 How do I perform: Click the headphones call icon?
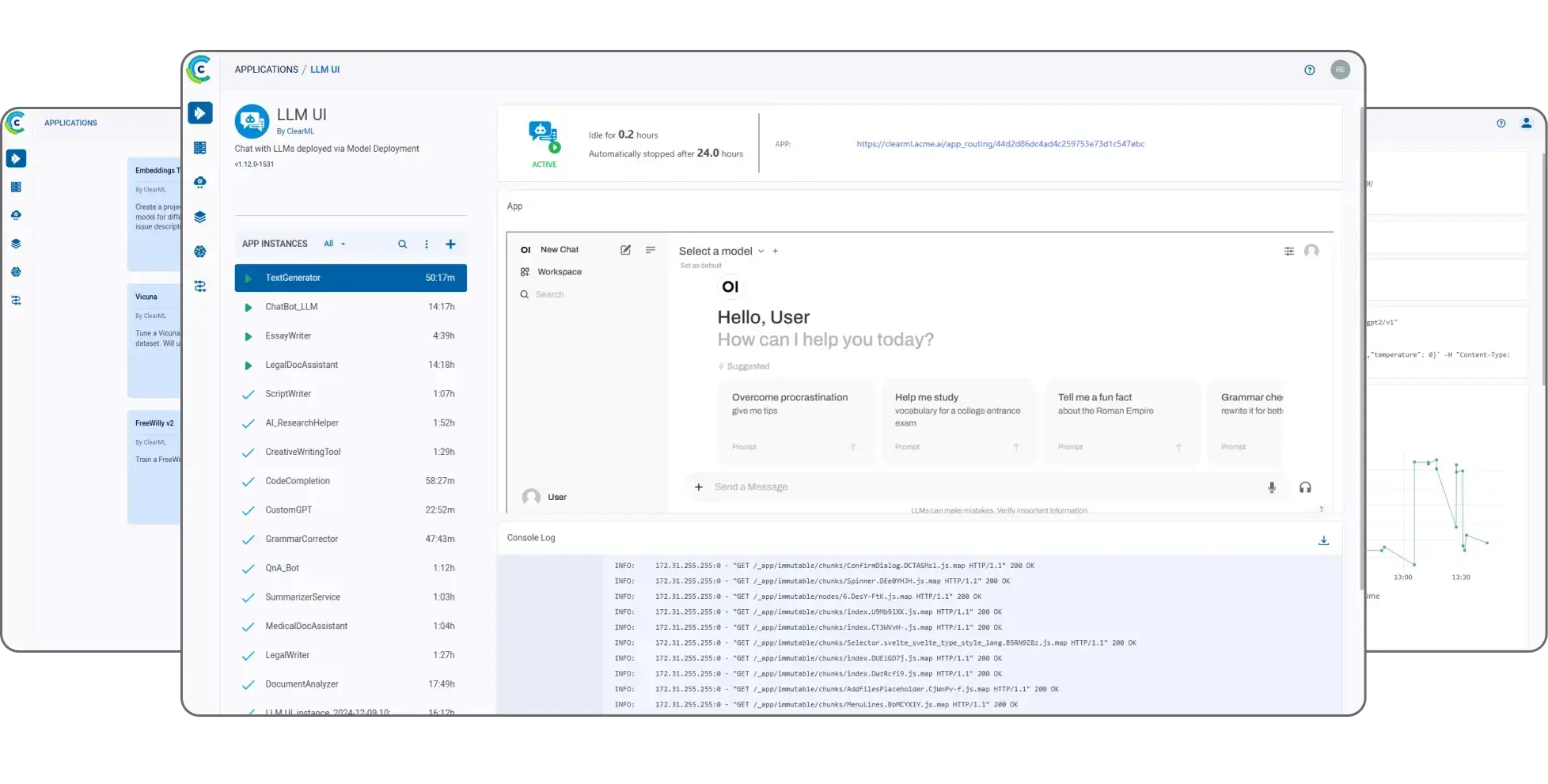1305,487
